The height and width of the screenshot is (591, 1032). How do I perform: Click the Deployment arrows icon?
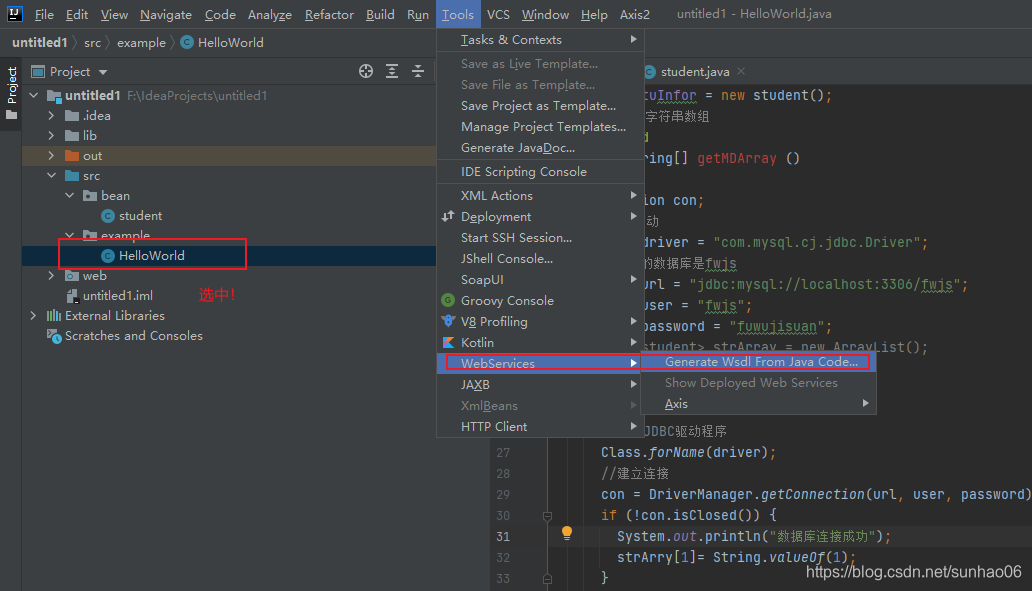[x=448, y=217]
